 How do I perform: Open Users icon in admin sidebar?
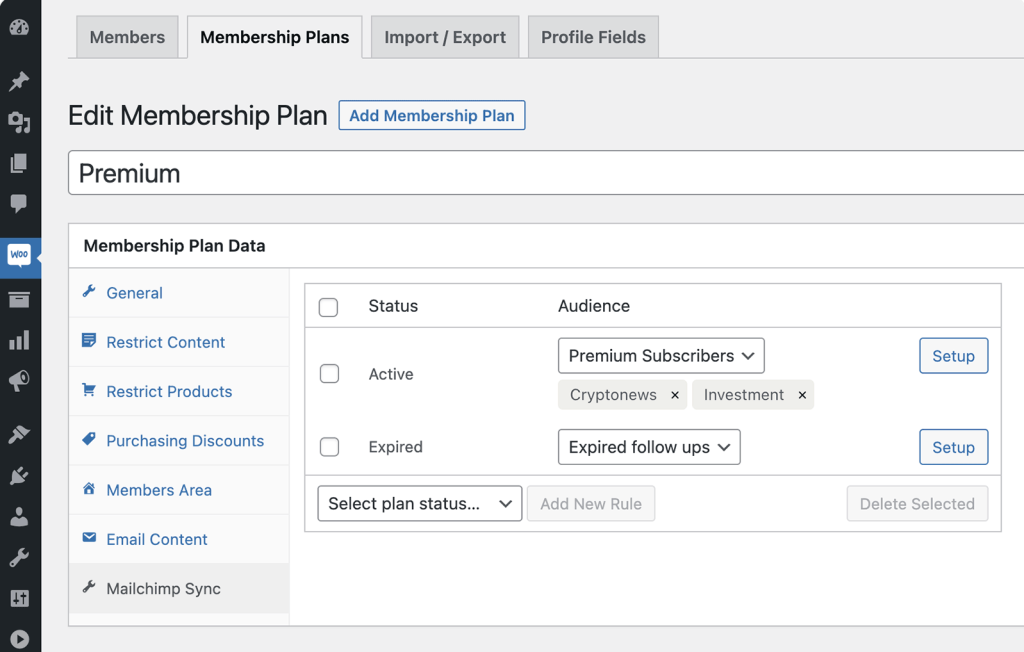point(19,517)
